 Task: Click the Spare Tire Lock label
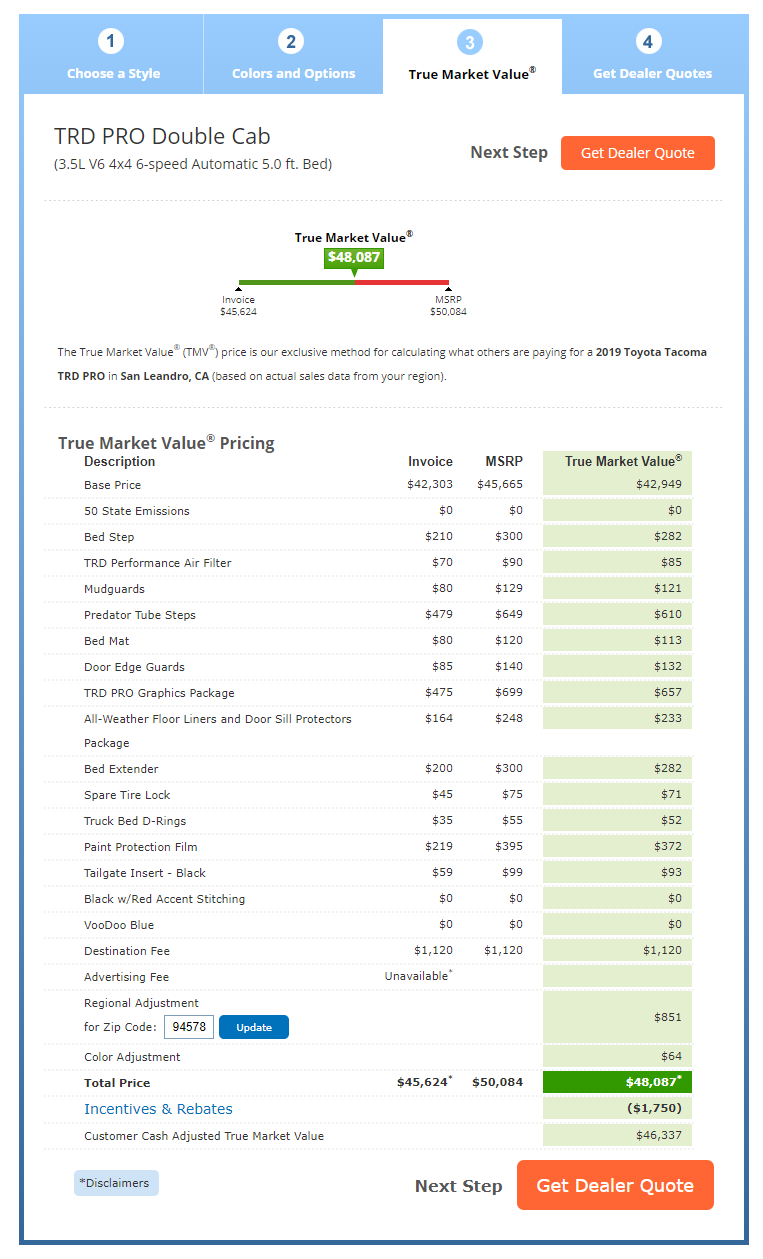point(127,795)
